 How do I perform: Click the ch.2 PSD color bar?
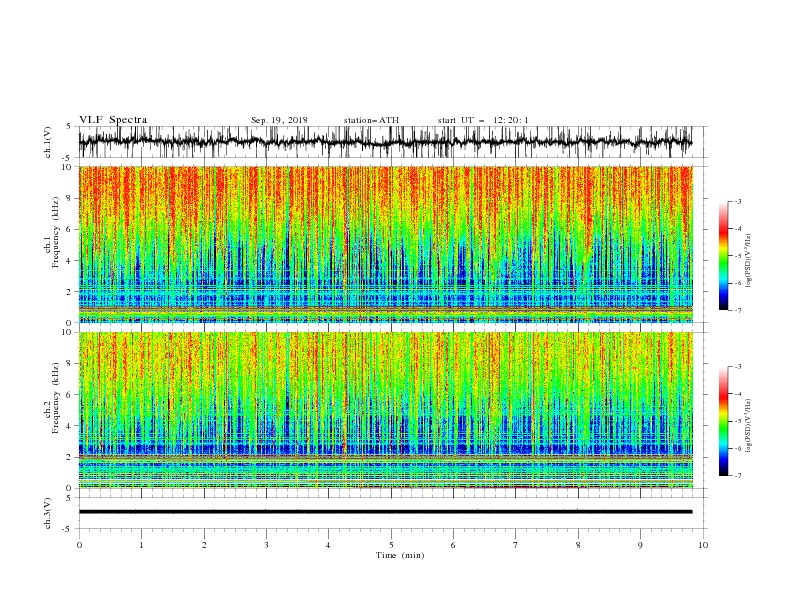[x=723, y=421]
